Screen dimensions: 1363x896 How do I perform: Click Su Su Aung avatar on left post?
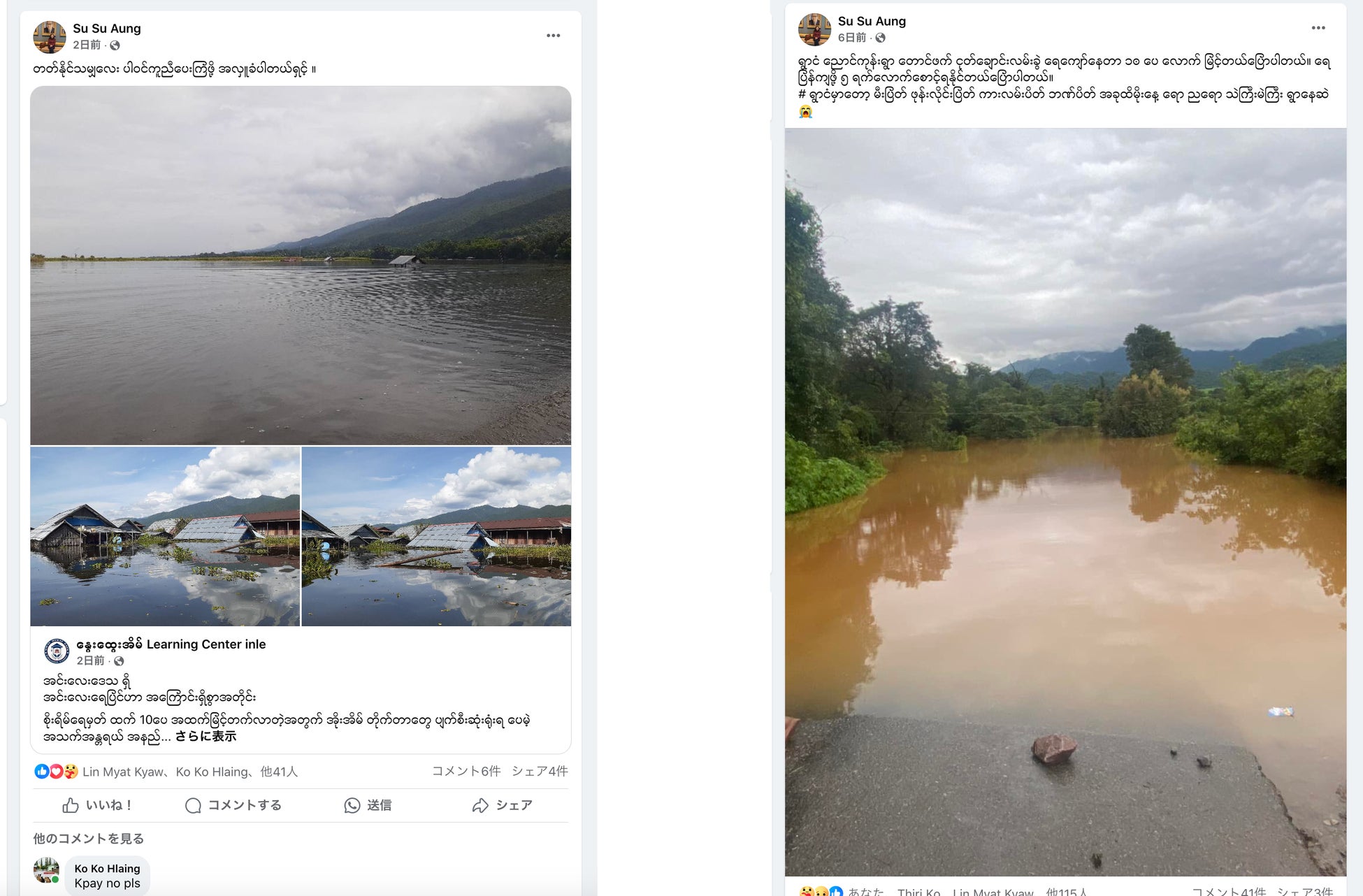click(x=49, y=37)
